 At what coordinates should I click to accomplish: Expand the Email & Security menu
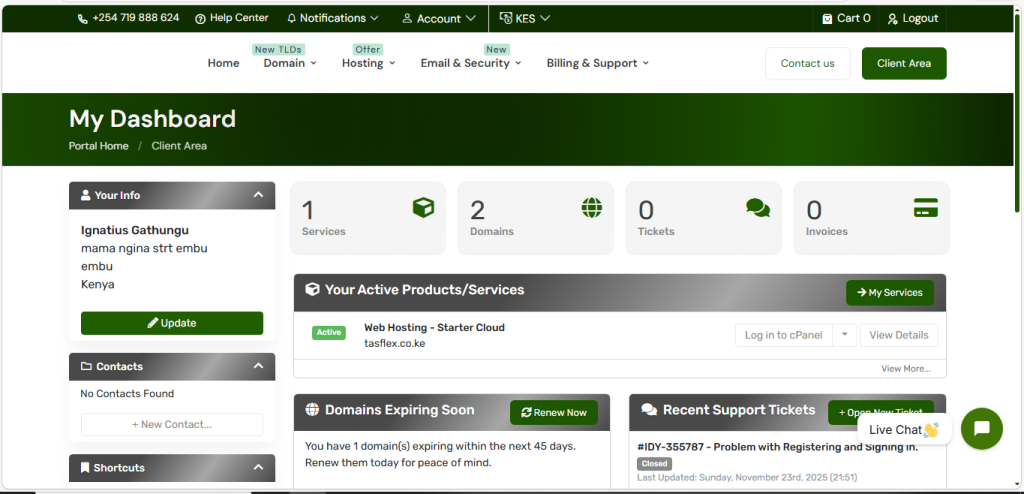click(471, 63)
